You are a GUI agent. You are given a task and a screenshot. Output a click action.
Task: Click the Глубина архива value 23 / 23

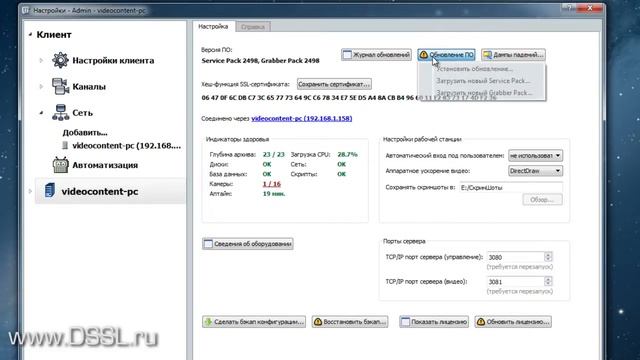[273, 154]
